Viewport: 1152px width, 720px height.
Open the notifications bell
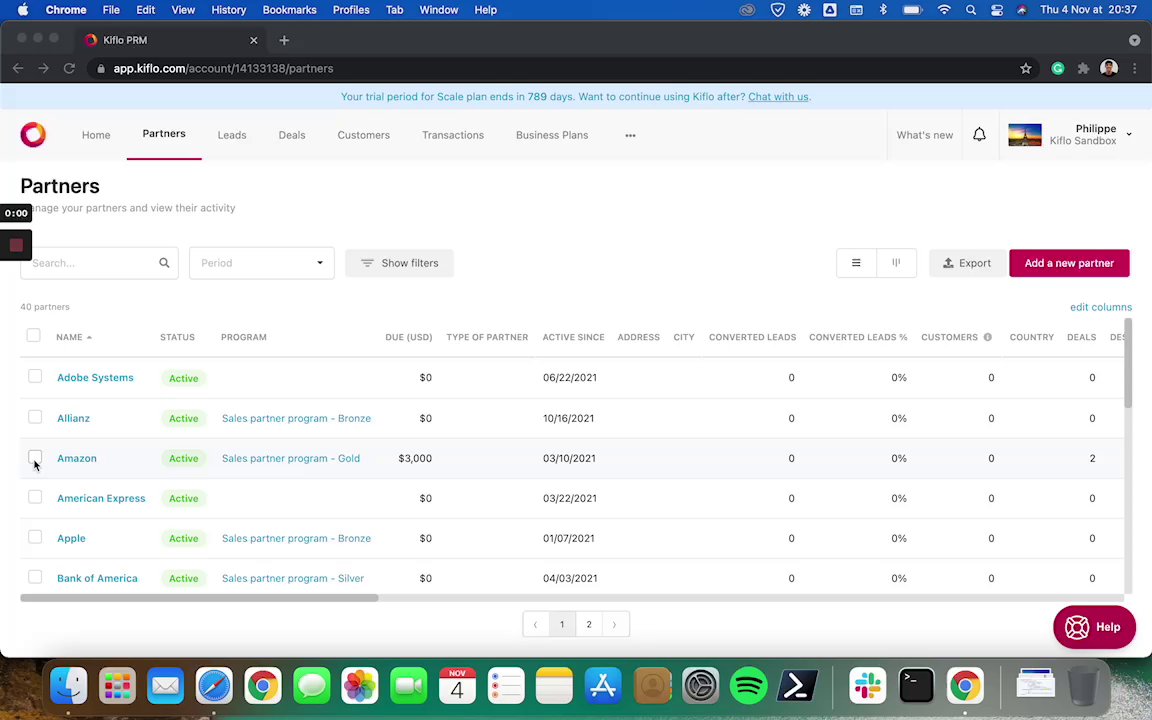979,135
